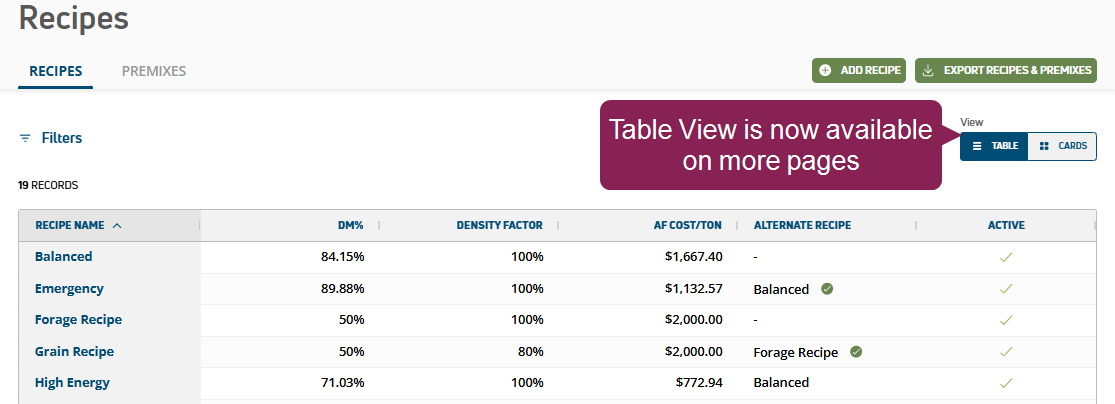Toggle active checkmark for Grain Recipe
The height and width of the screenshot is (404, 1115).
(x=1006, y=352)
